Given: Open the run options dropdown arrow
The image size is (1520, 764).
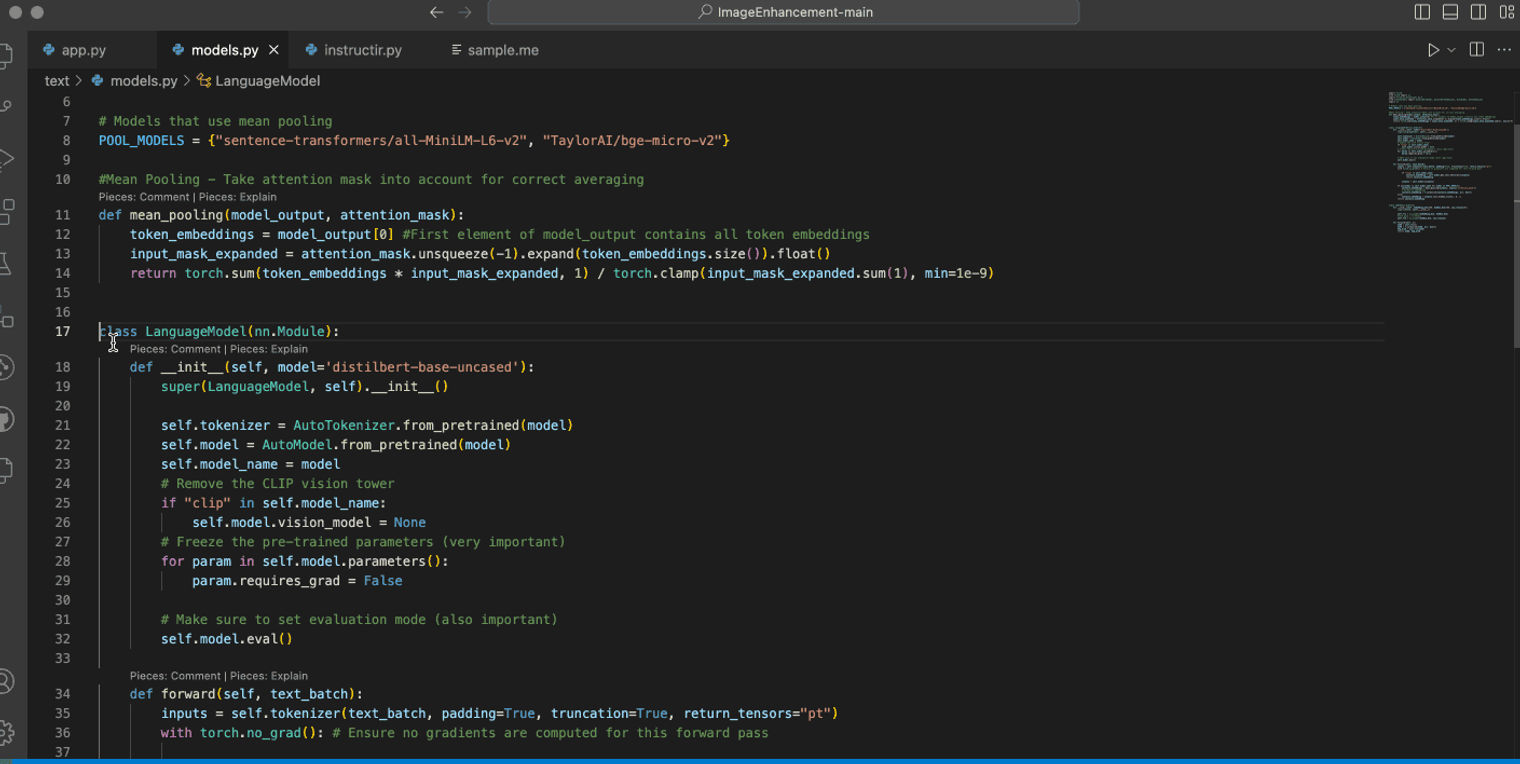Looking at the screenshot, I should pyautogui.click(x=1451, y=50).
